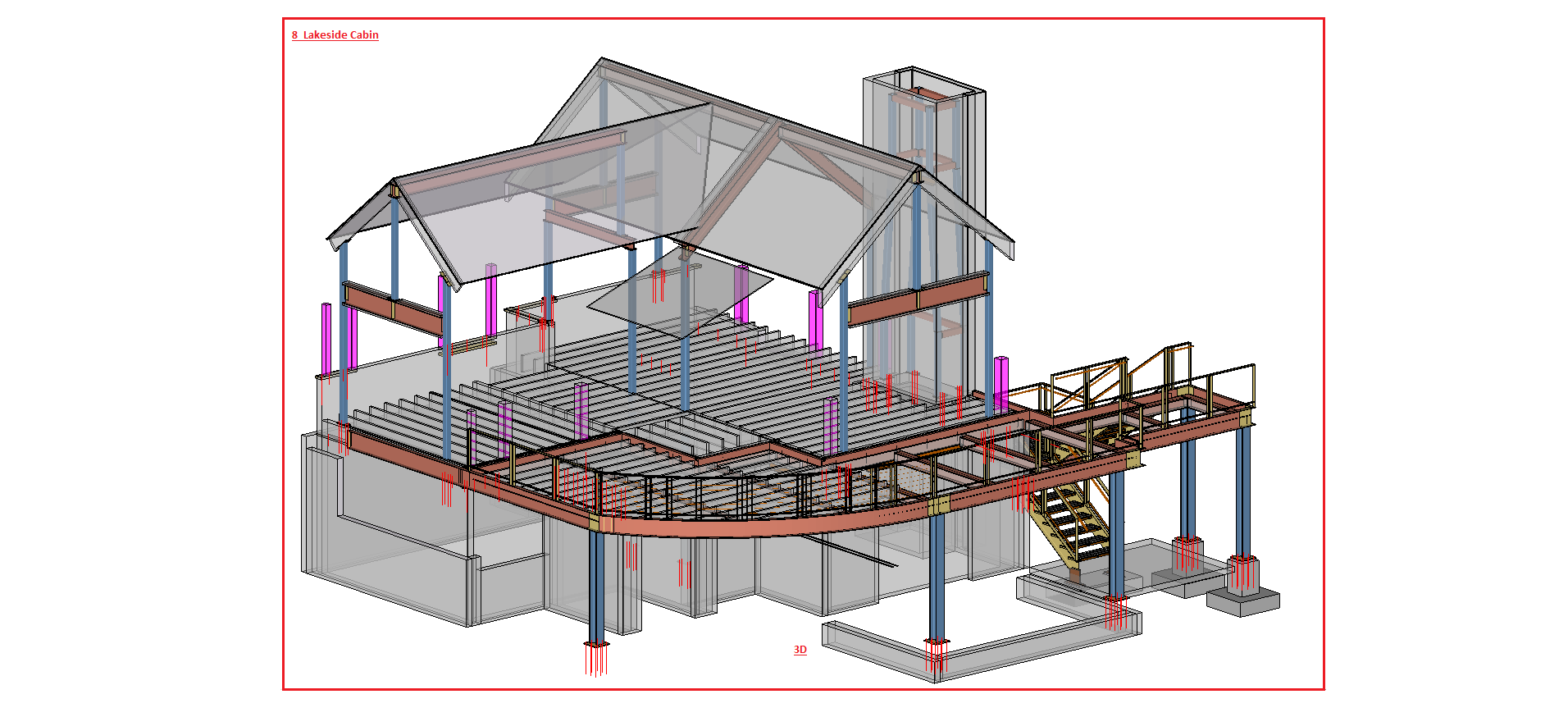Select the L-shaped grade beam at the bottom
The width and height of the screenshot is (1568, 717).
click(984, 650)
